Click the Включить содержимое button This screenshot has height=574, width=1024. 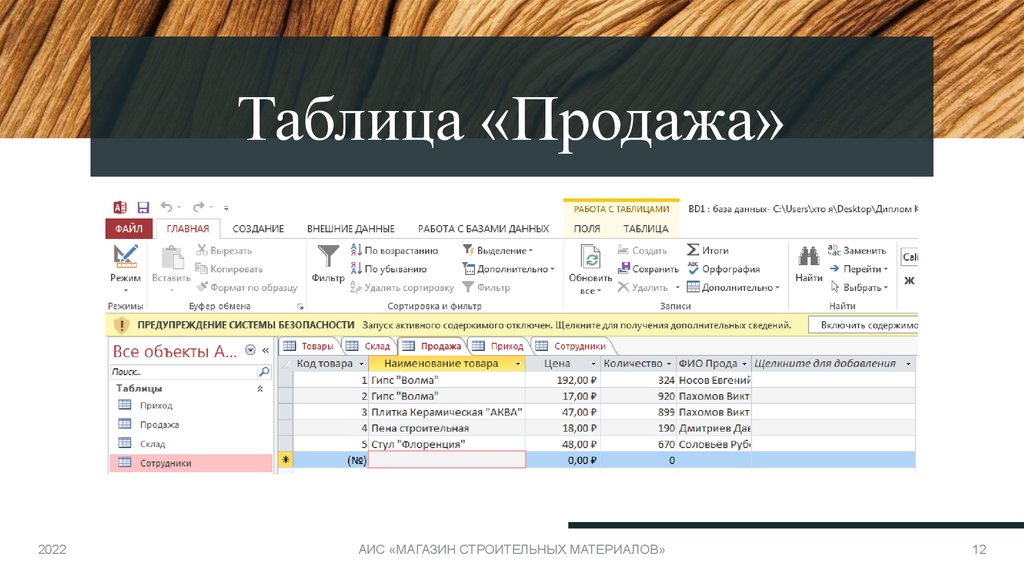pos(863,325)
